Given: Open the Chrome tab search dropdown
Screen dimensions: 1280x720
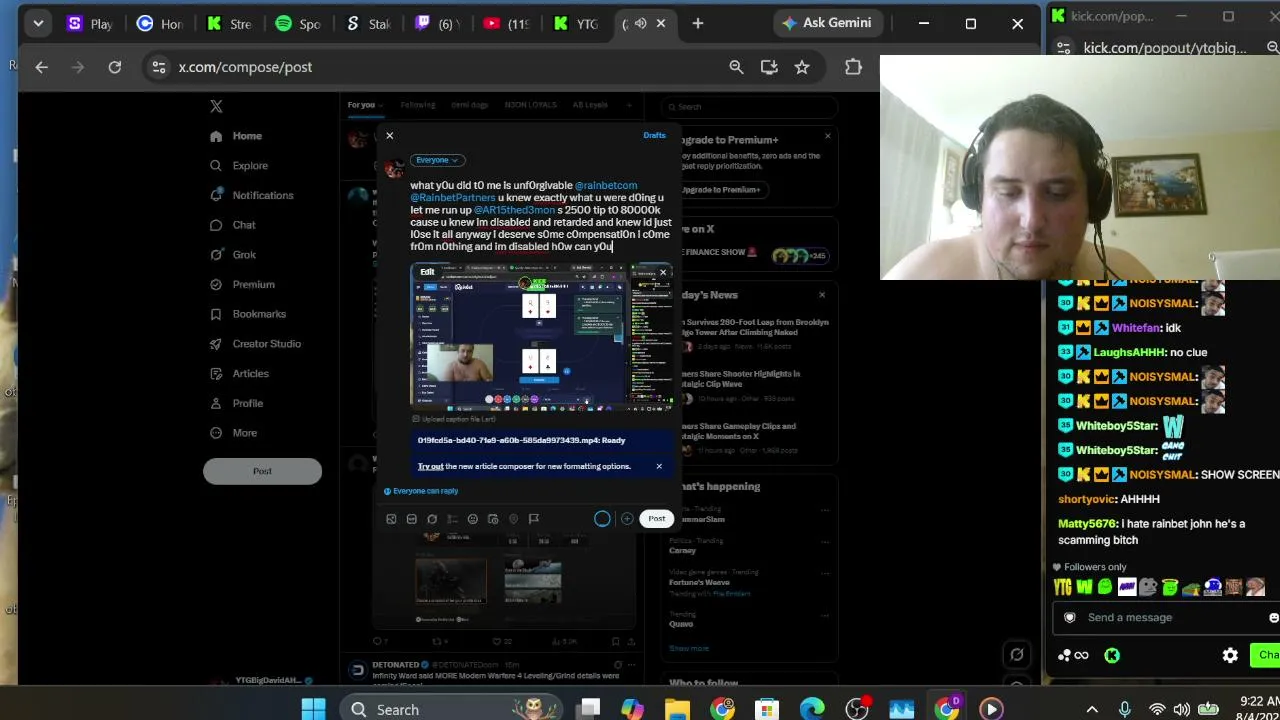Looking at the screenshot, I should coord(38,24).
